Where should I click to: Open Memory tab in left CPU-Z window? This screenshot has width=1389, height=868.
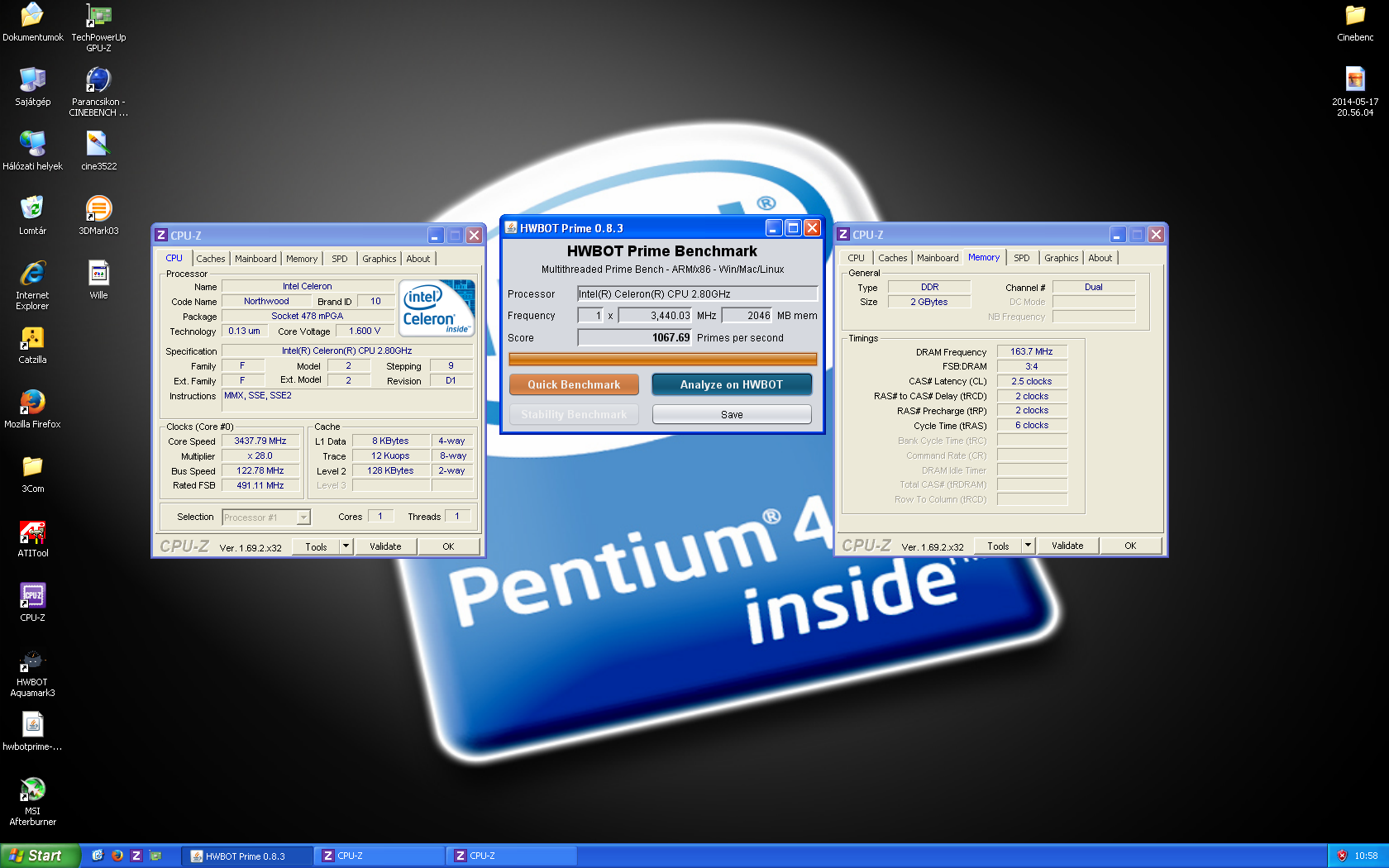coord(302,259)
